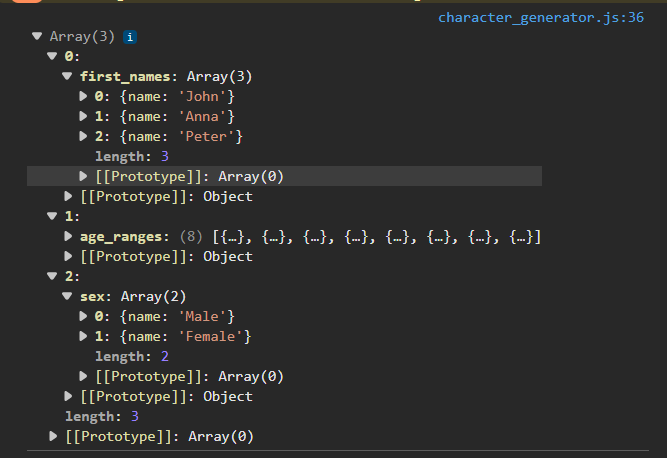Expand Prototype Array(0) under sex

pyautogui.click(x=84, y=376)
